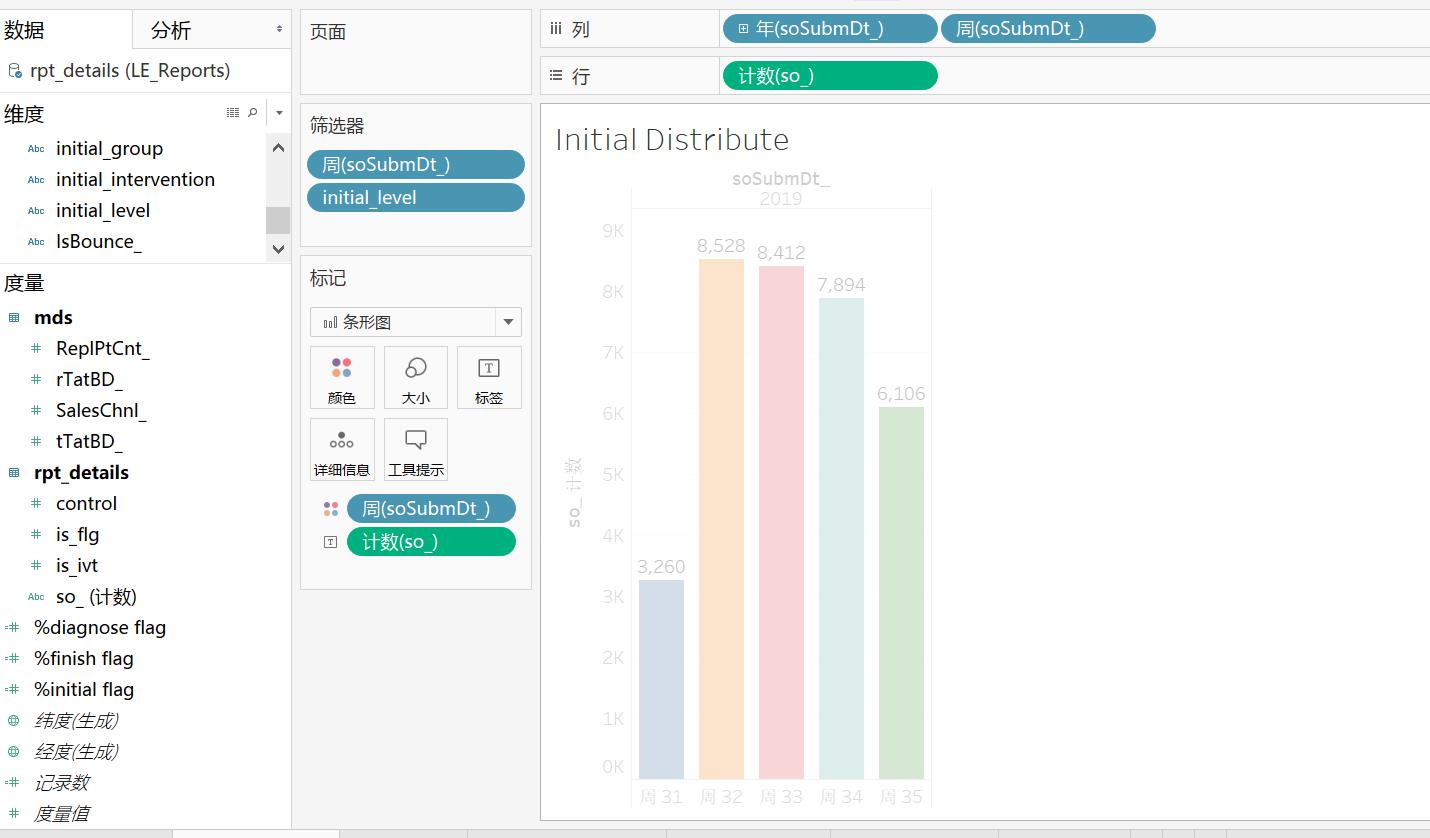Click the Abc icon beside so_ (计数)
Image resolution: width=1430 pixels, height=838 pixels.
point(36,597)
